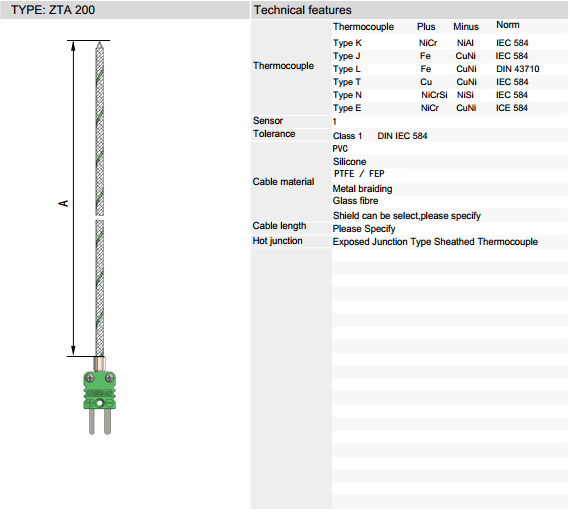Select the Metal braiding option
This screenshot has height=515, width=570.
pos(362,189)
